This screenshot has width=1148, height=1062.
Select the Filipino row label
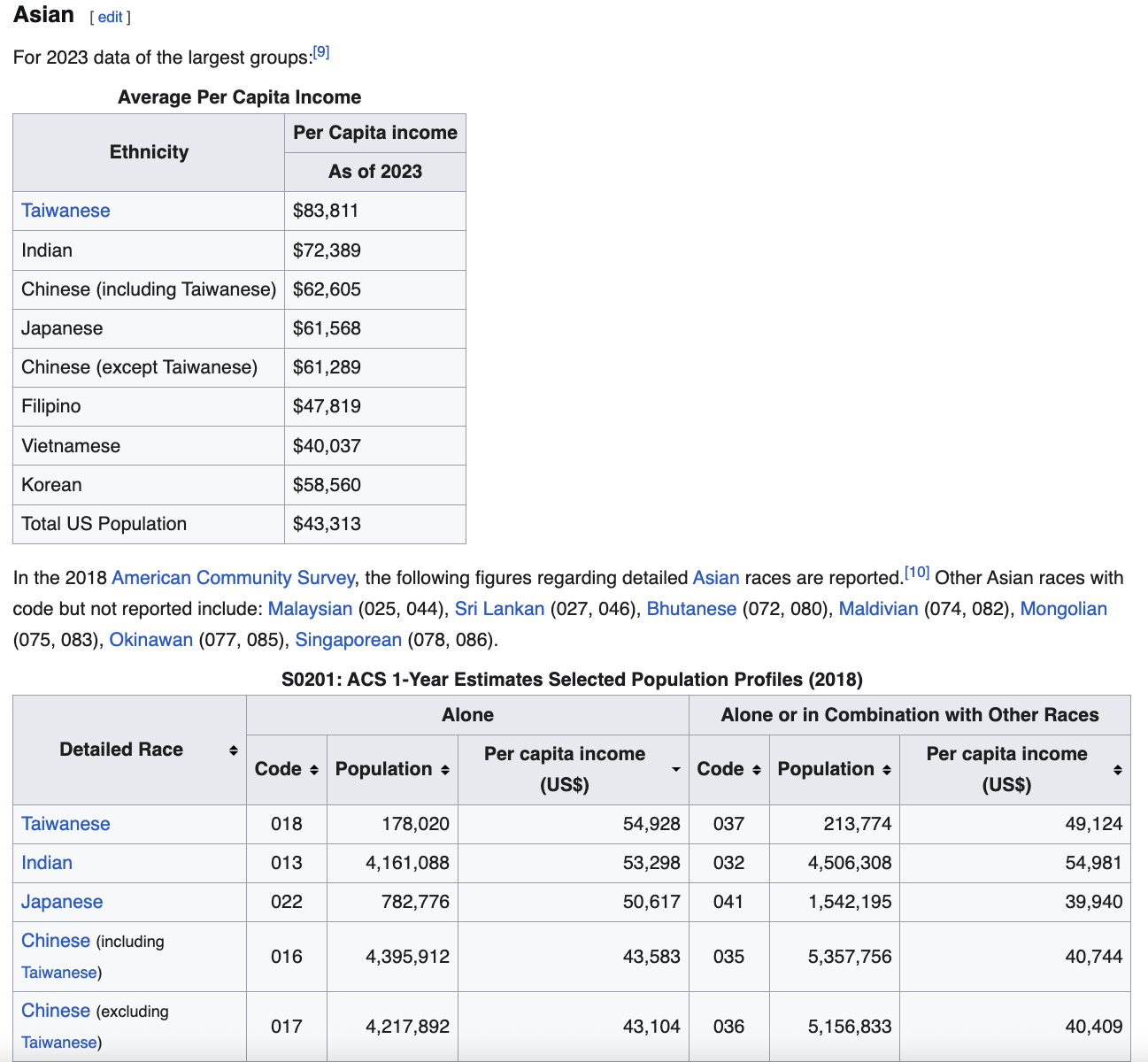(x=50, y=406)
